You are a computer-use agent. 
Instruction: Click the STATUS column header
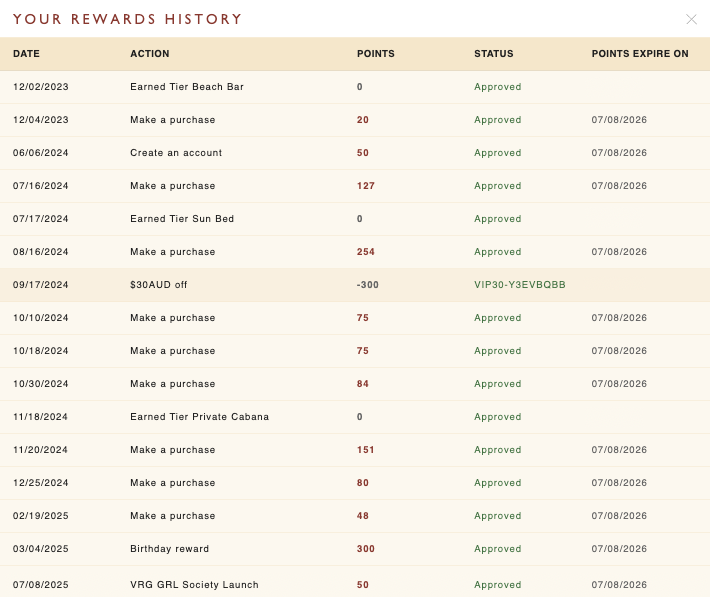click(494, 53)
